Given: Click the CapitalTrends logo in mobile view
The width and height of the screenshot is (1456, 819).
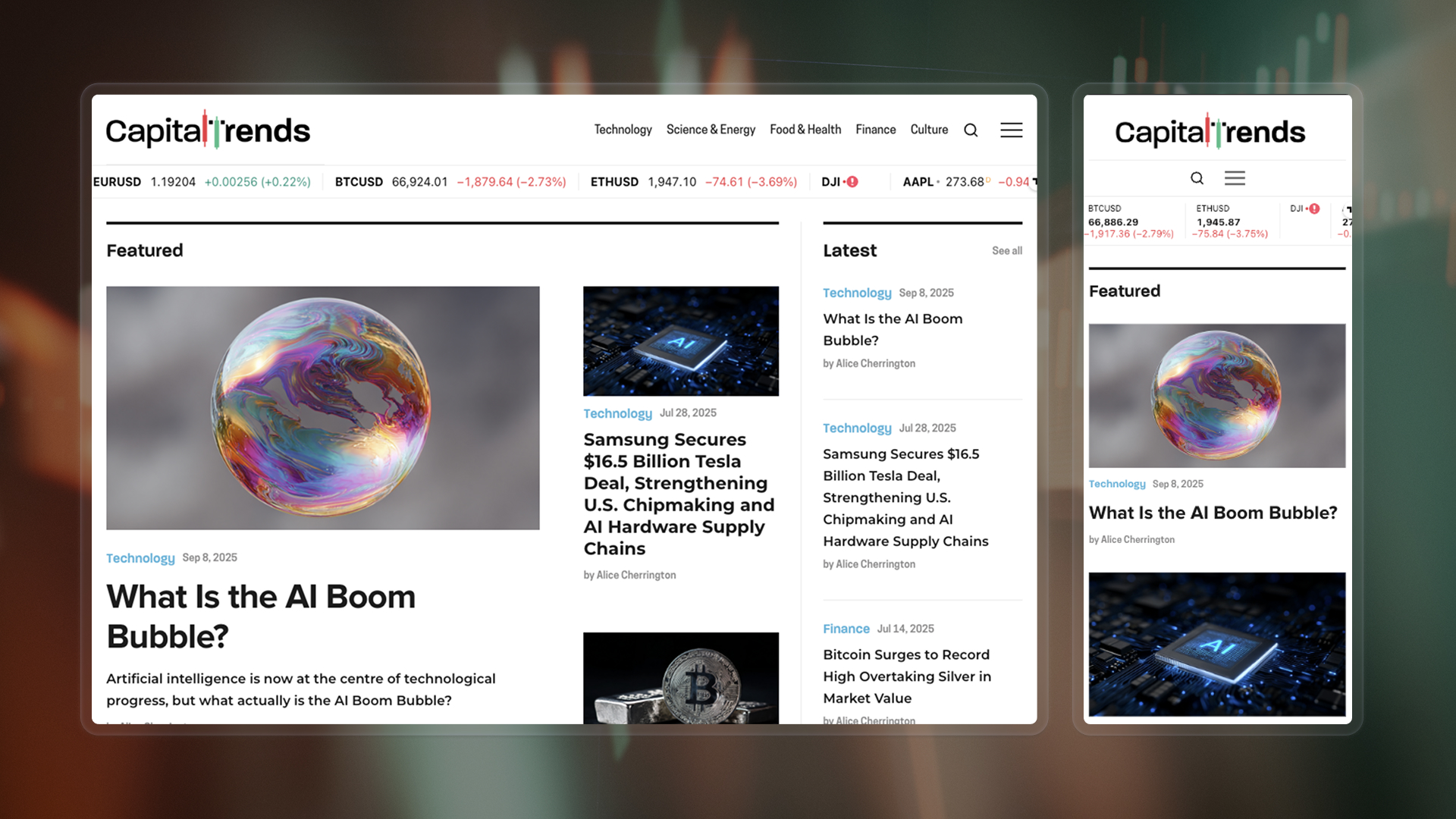Looking at the screenshot, I should pos(1210,132).
